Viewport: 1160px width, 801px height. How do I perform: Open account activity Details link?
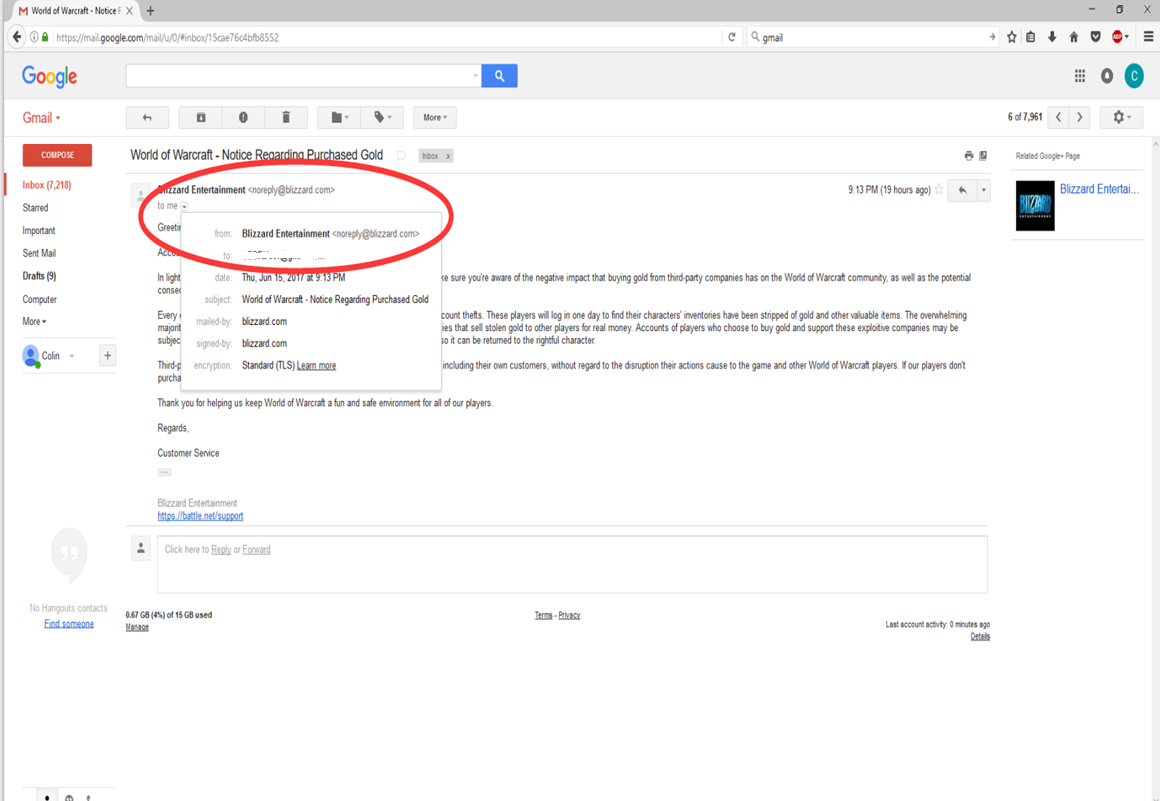pyautogui.click(x=980, y=636)
